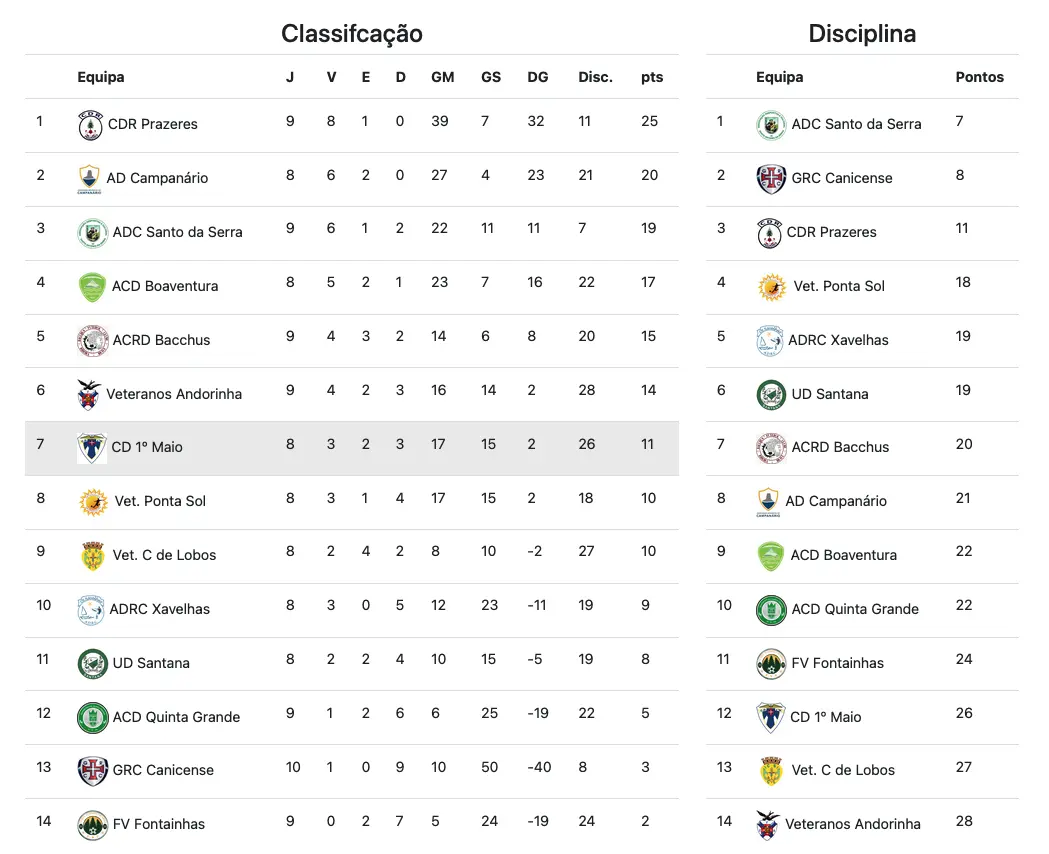
Task: Click the AD Campanário logo in Classificação table
Action: 90,179
